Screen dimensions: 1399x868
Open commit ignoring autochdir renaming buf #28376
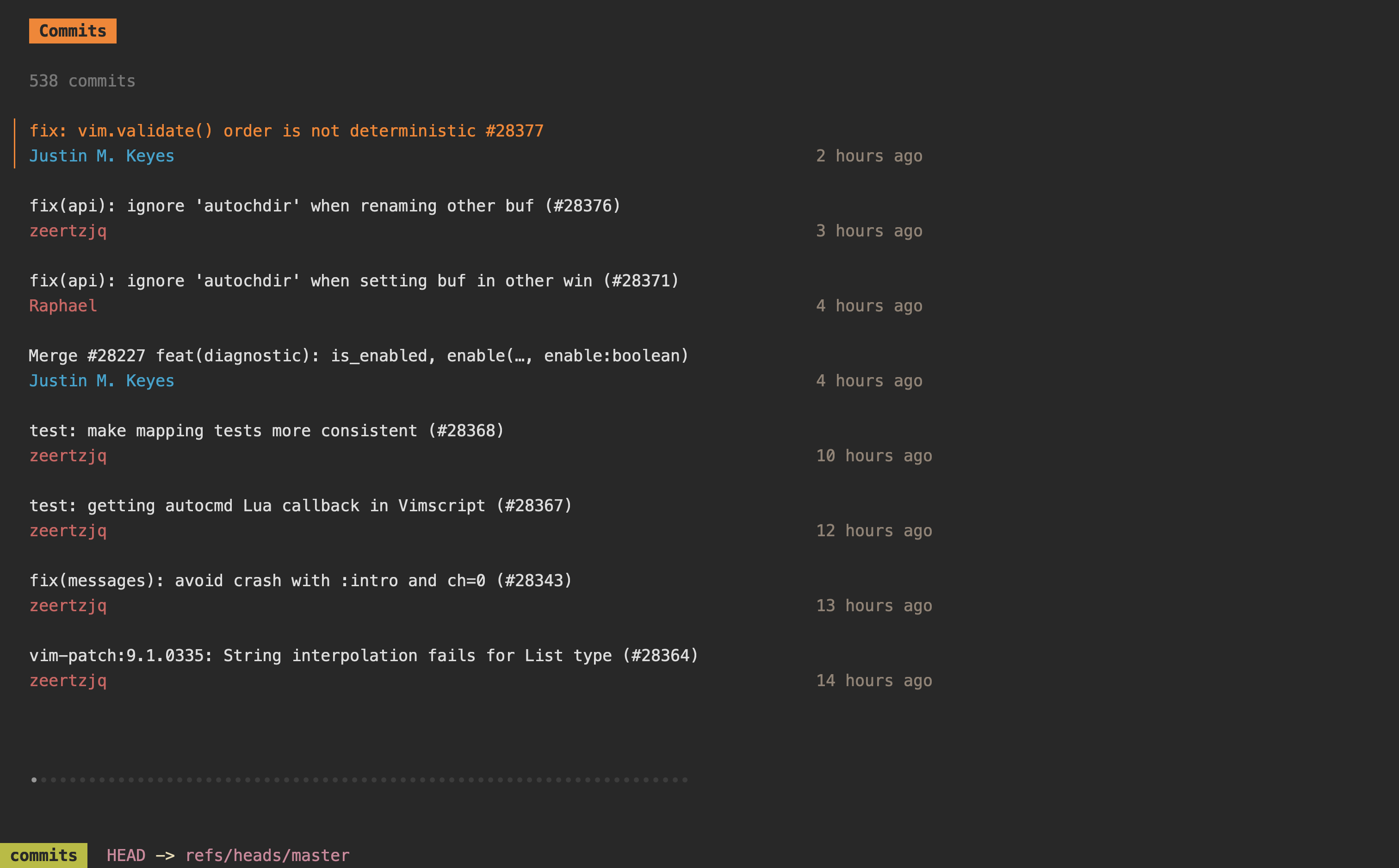325,206
